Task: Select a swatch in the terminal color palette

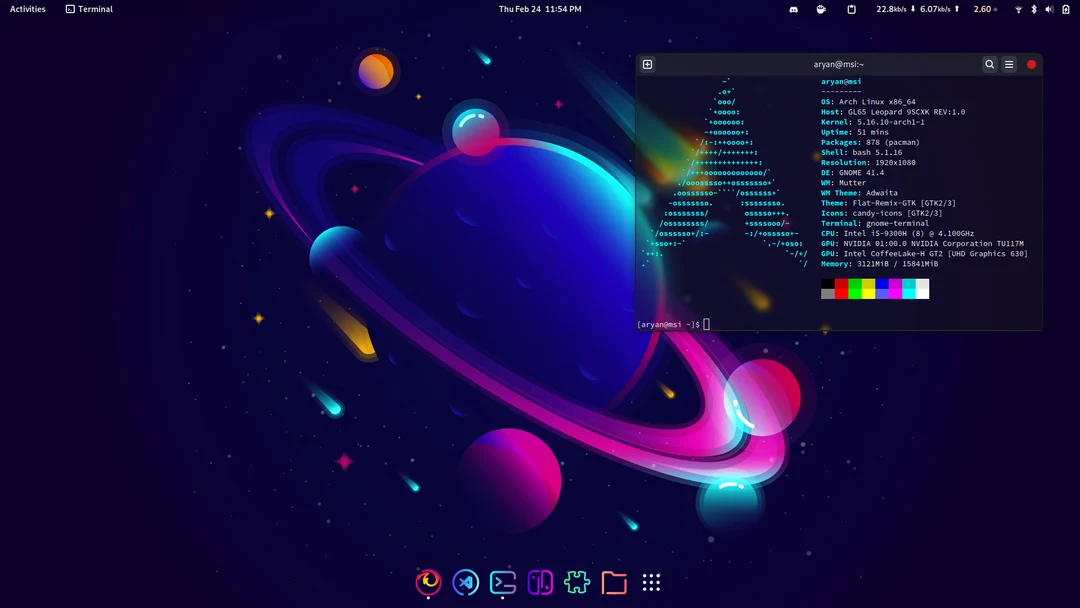Action: 875,288
